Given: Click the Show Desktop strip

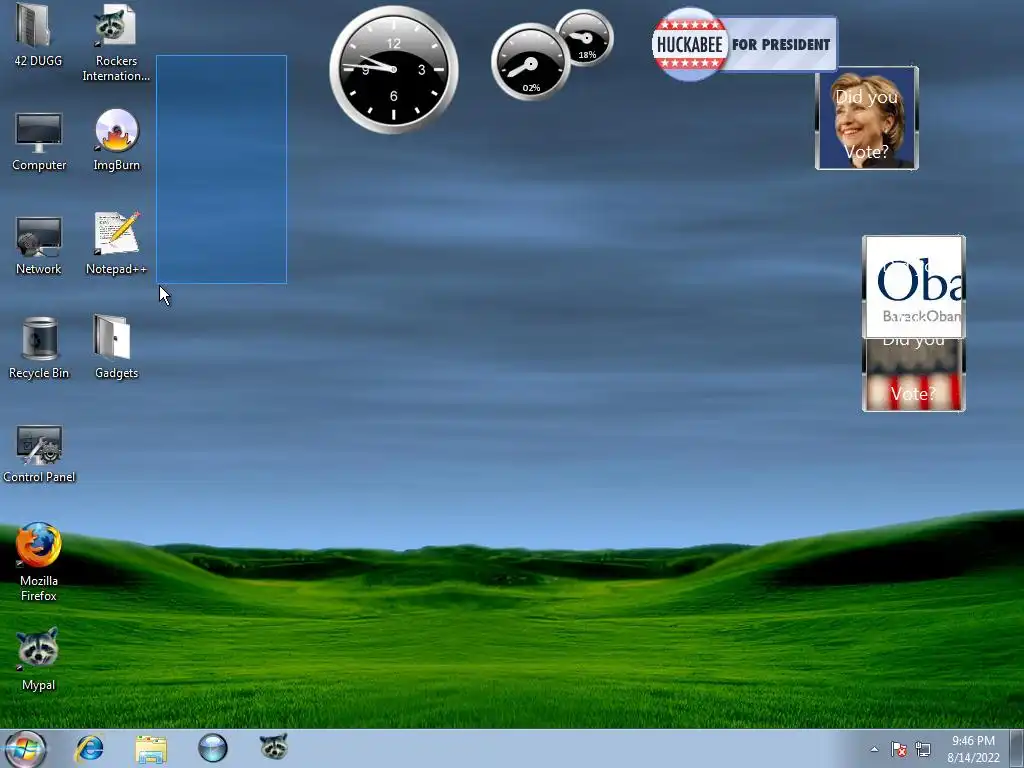Looking at the screenshot, I should click(1017, 748).
